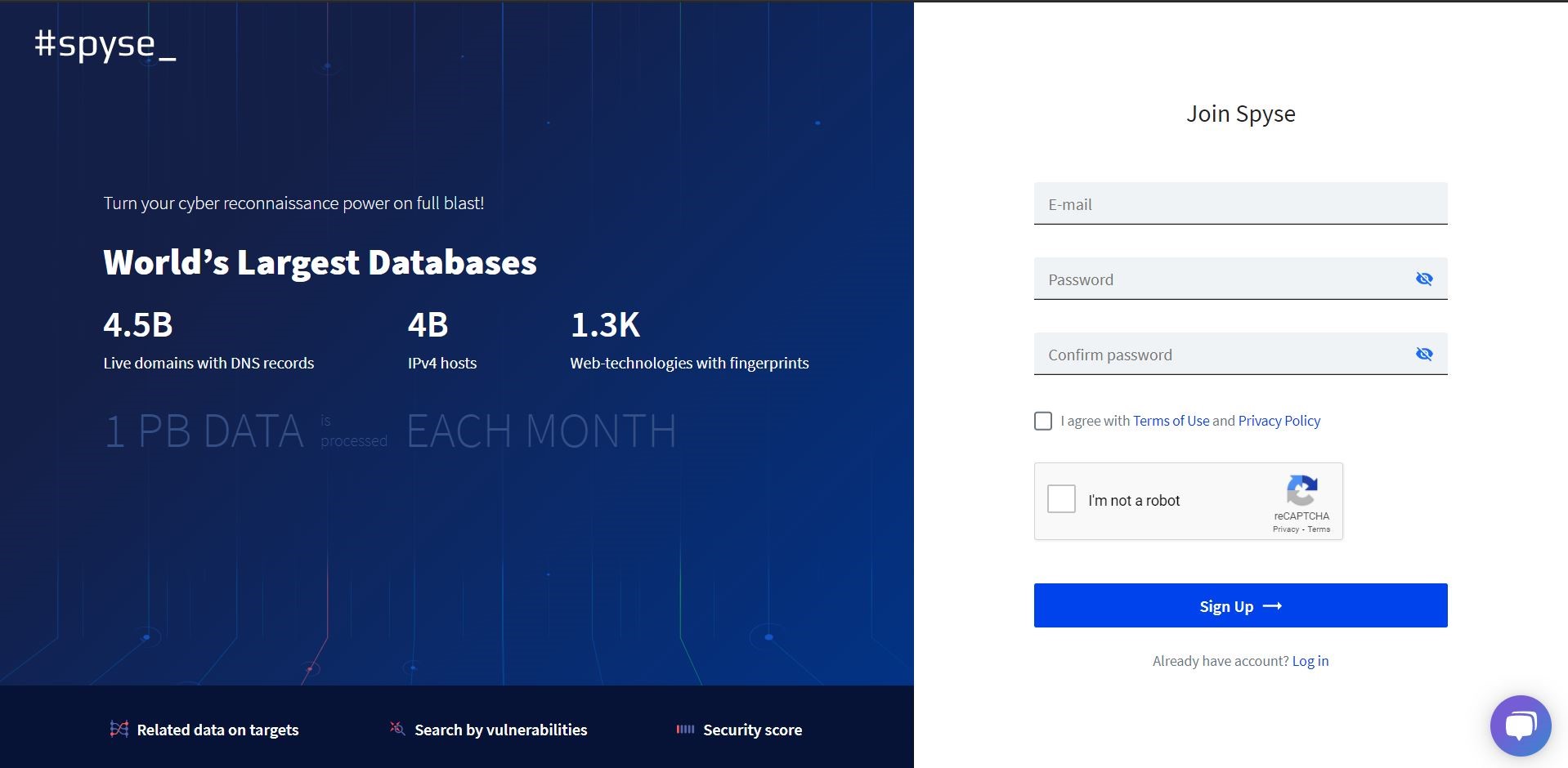Image resolution: width=1568 pixels, height=768 pixels.
Task: Open the chat support bubble
Action: pos(1520,726)
